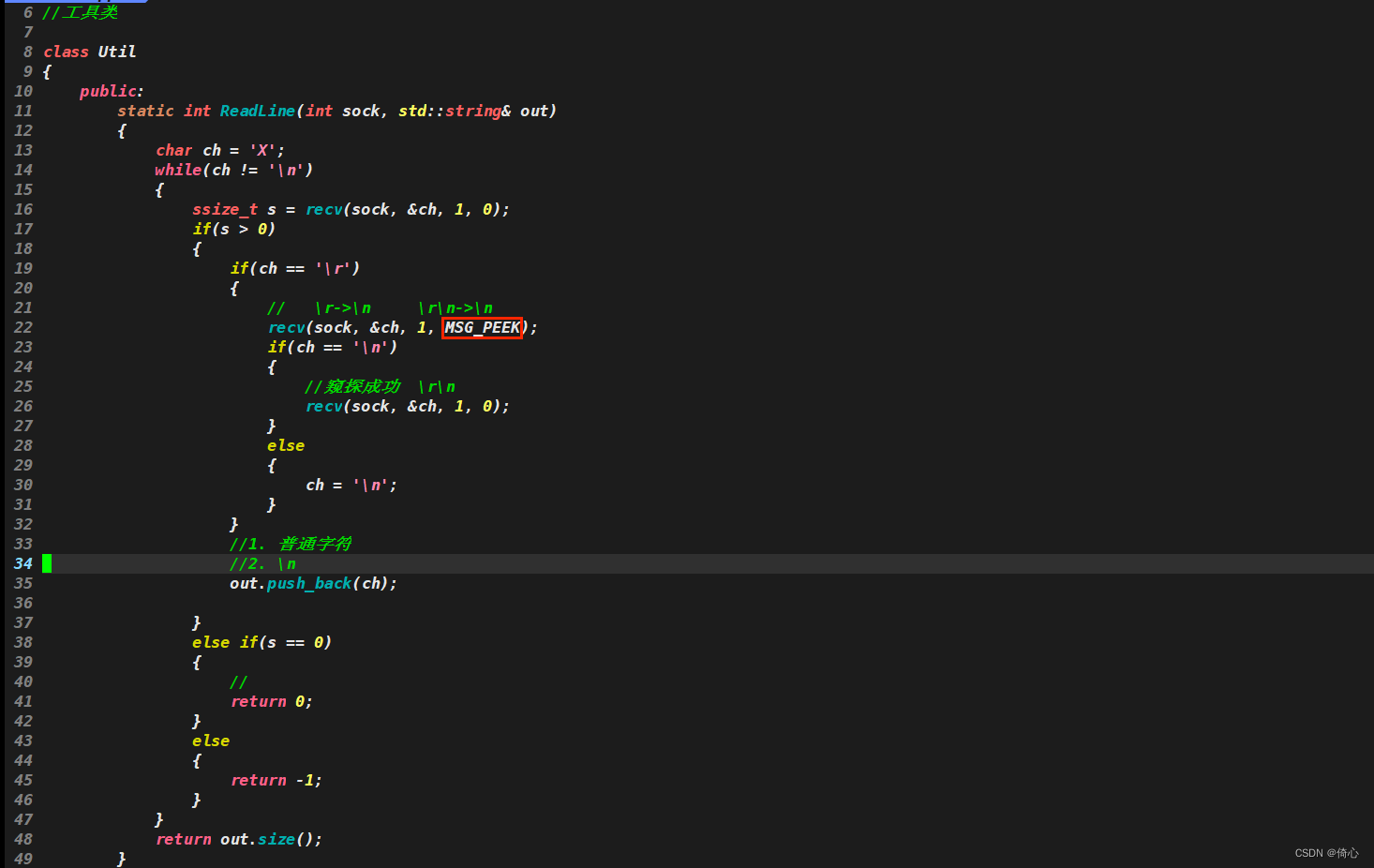
Task: Click the 'else' keyword on line 28
Action: coord(286,445)
